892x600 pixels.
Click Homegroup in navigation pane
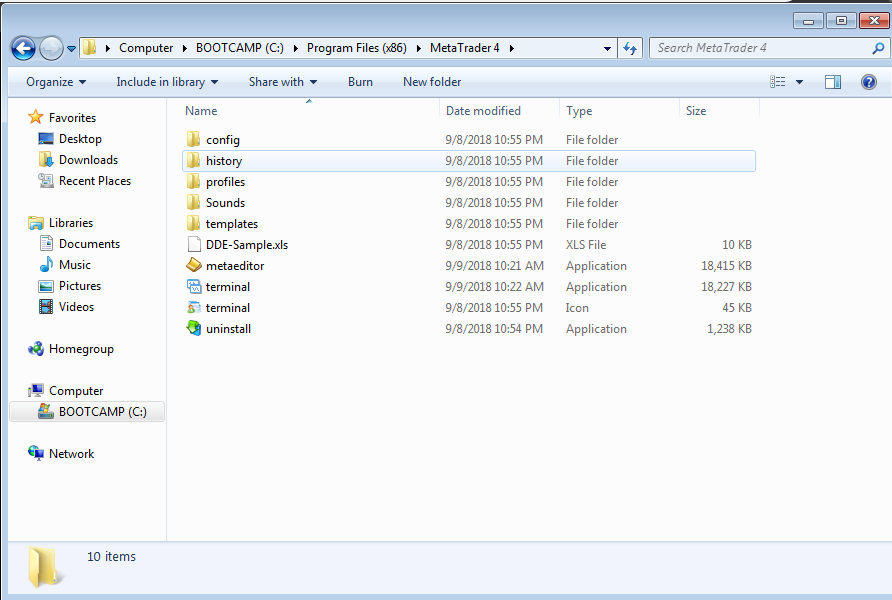click(x=81, y=349)
